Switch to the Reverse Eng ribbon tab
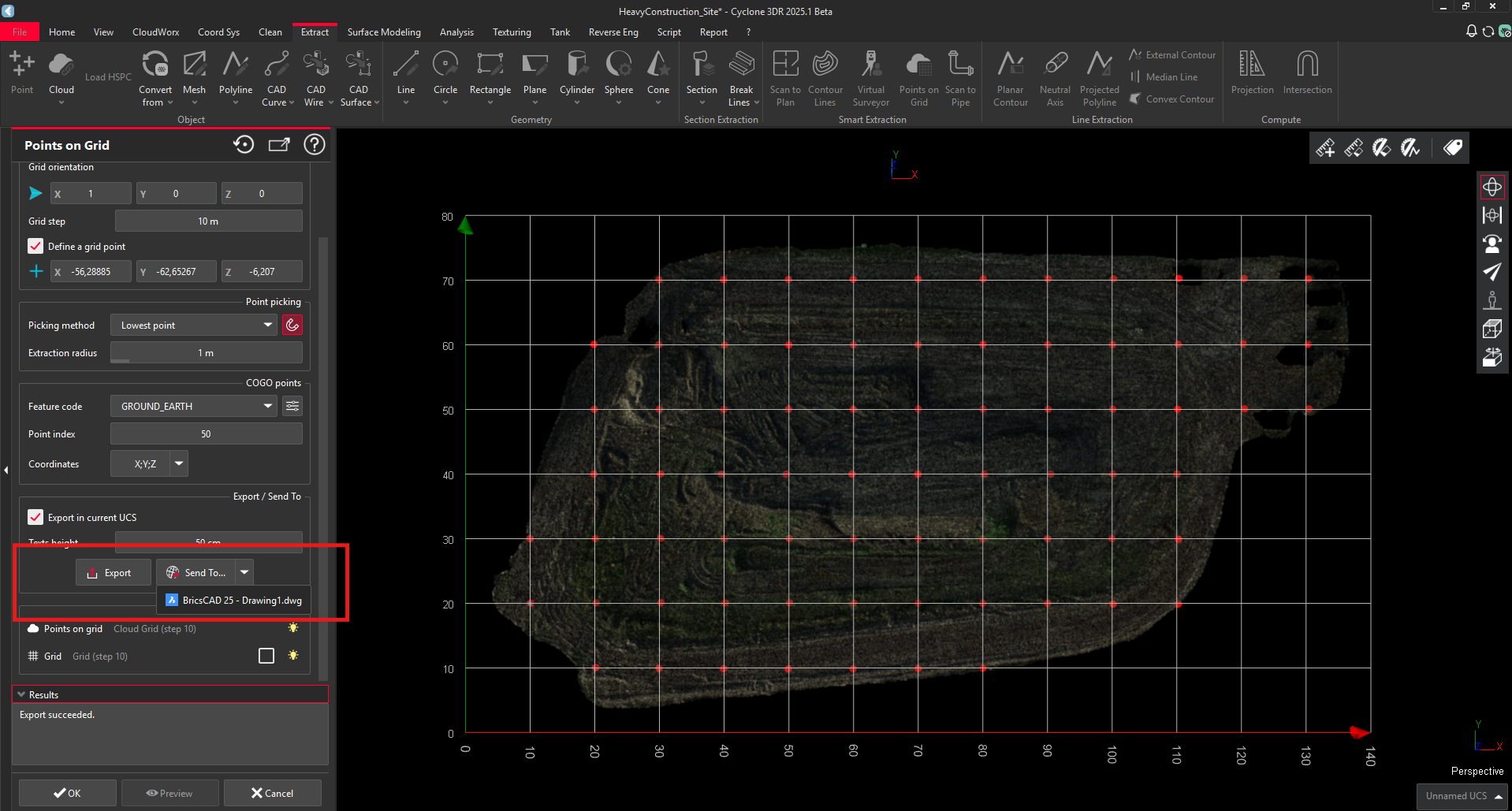The width and height of the screenshot is (1512, 811). click(x=613, y=32)
